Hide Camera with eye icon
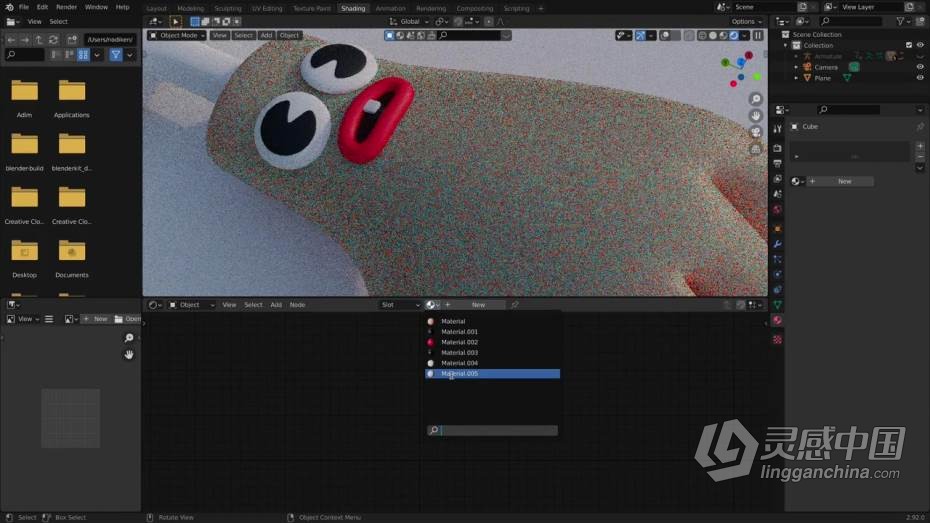This screenshot has height=523, width=930. pyautogui.click(x=920, y=67)
